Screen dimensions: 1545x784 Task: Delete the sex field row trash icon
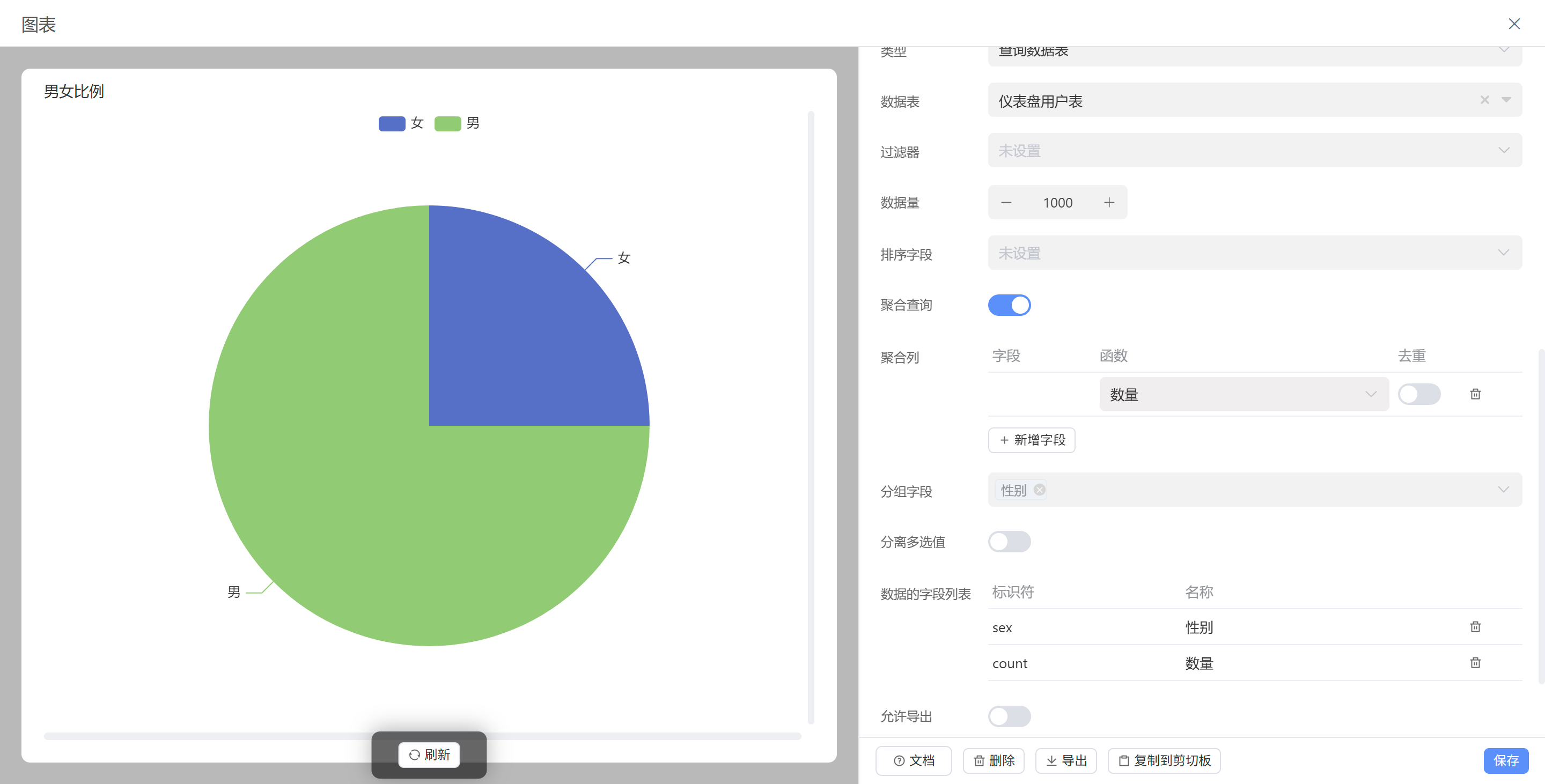(1475, 627)
